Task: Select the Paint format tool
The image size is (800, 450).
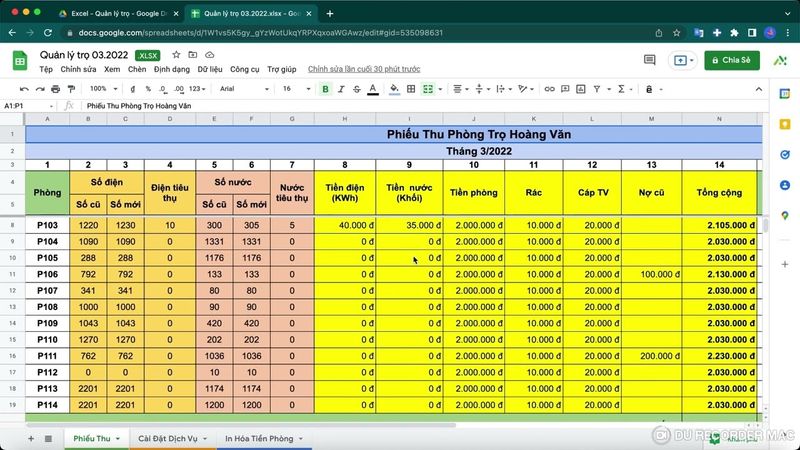Action: pyautogui.click(x=71, y=89)
